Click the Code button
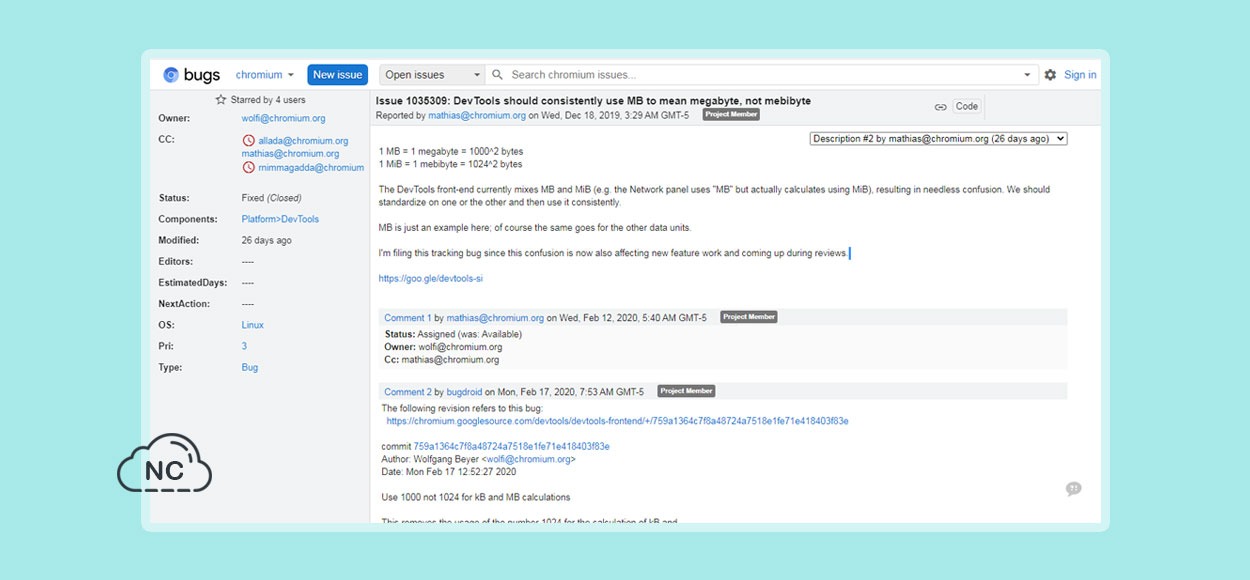 pos(967,106)
